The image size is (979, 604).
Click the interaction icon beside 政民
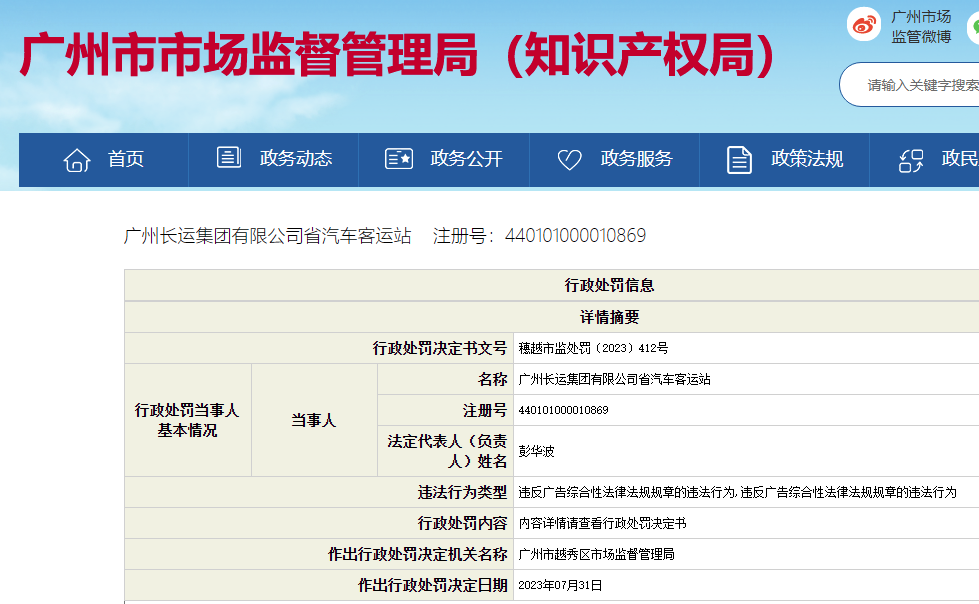[x=910, y=159]
